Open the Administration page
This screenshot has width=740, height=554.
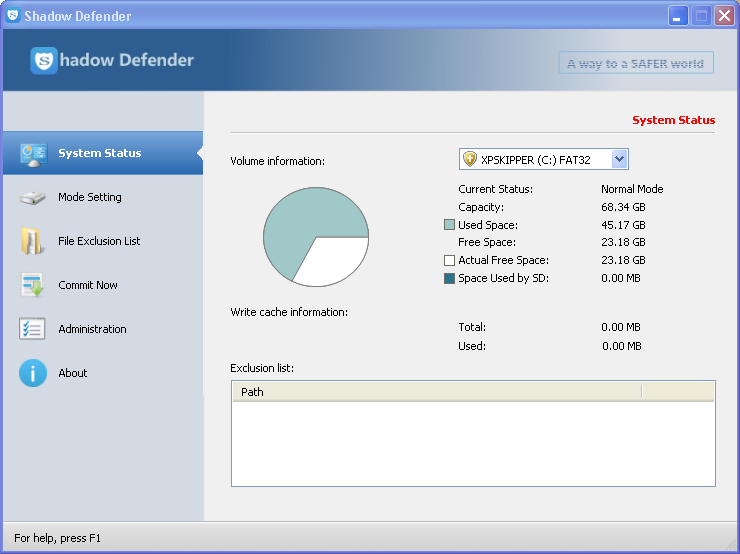click(92, 329)
